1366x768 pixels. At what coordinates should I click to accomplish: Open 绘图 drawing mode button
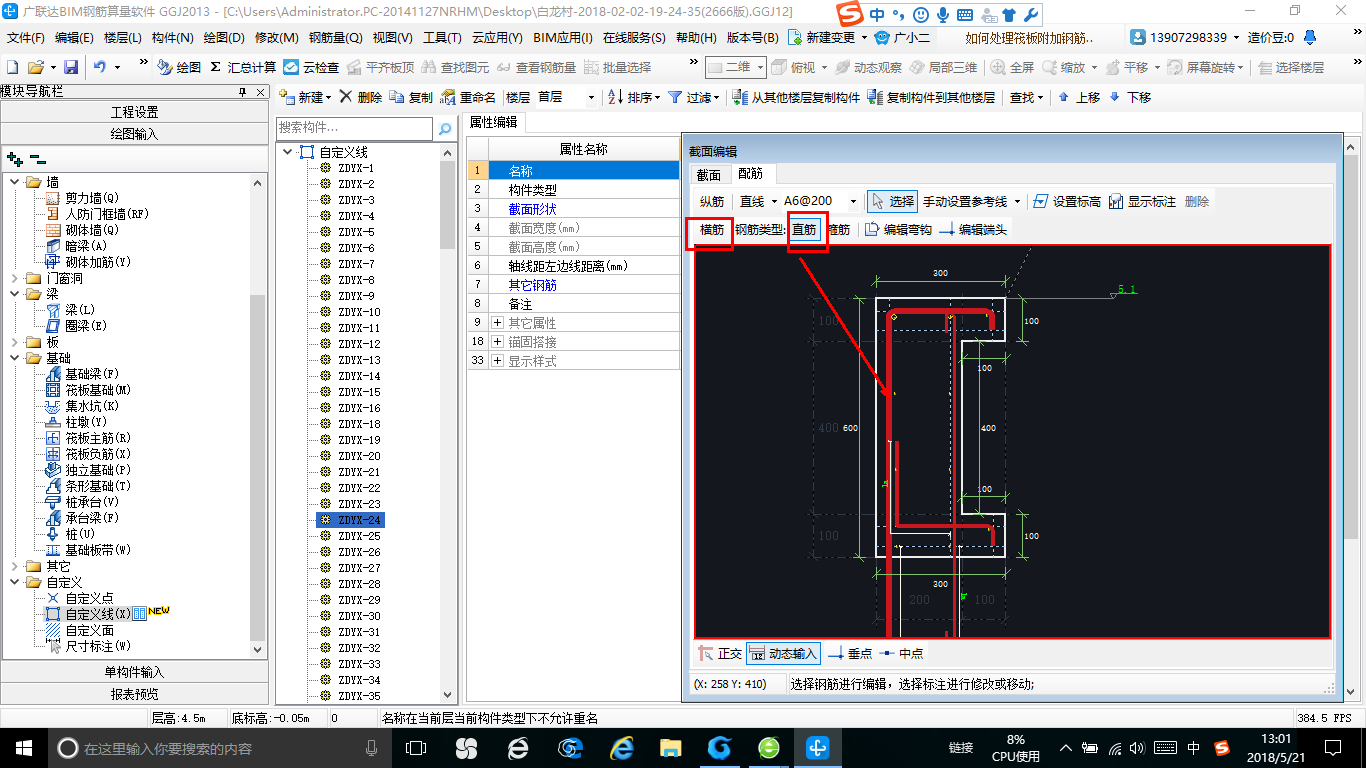179,67
